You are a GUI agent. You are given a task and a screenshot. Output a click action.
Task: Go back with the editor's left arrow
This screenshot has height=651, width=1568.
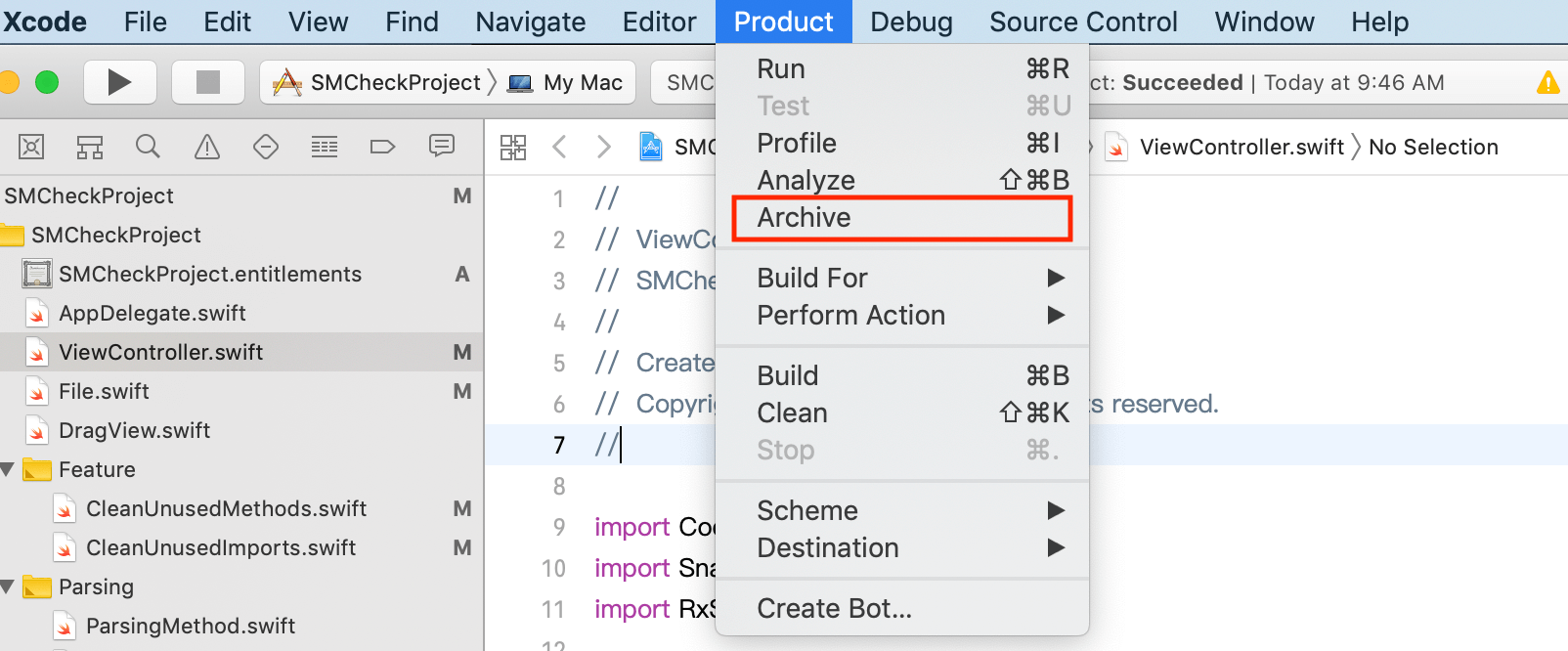(559, 148)
